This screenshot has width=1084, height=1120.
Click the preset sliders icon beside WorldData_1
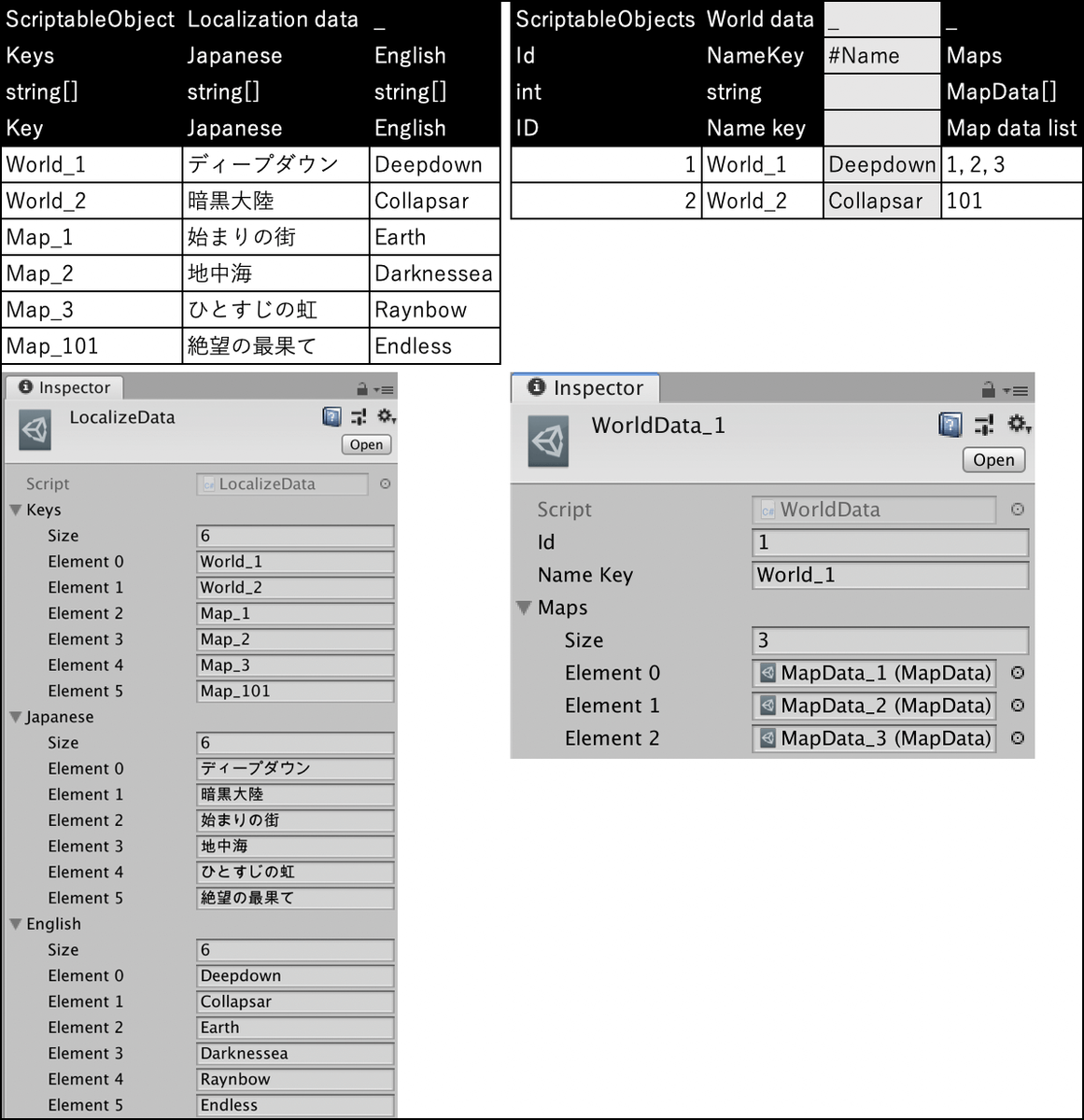tap(984, 426)
